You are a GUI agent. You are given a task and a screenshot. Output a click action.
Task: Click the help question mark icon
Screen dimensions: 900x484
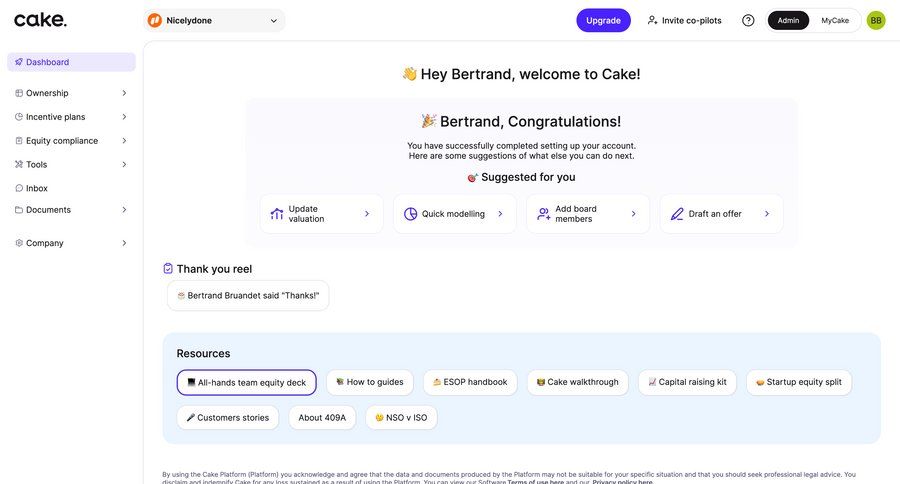(x=748, y=20)
